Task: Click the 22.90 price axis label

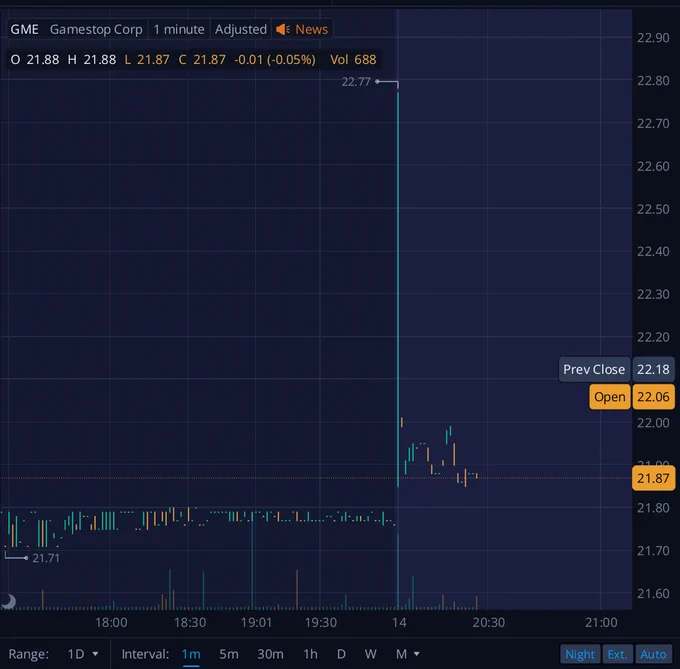Action: pyautogui.click(x=653, y=38)
